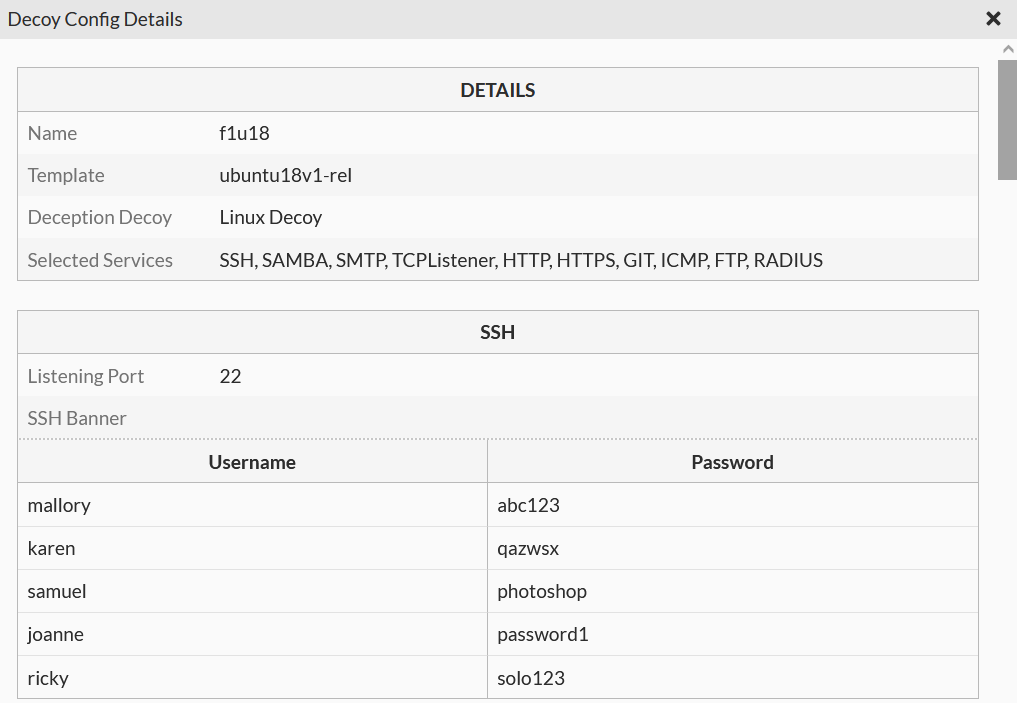Select the password qazwsx

[527, 548]
